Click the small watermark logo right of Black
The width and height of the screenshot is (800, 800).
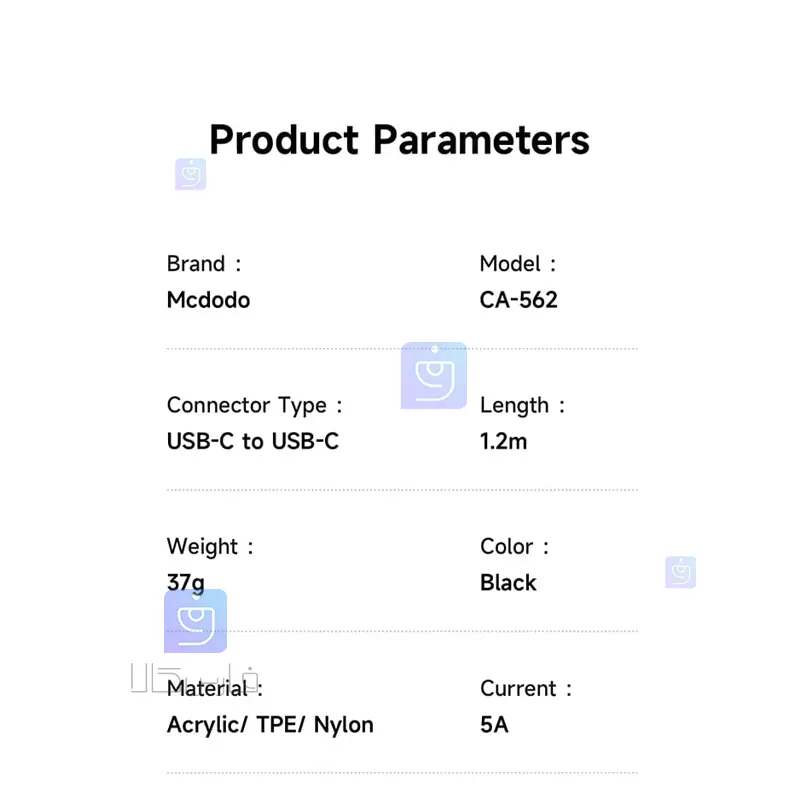click(x=681, y=572)
